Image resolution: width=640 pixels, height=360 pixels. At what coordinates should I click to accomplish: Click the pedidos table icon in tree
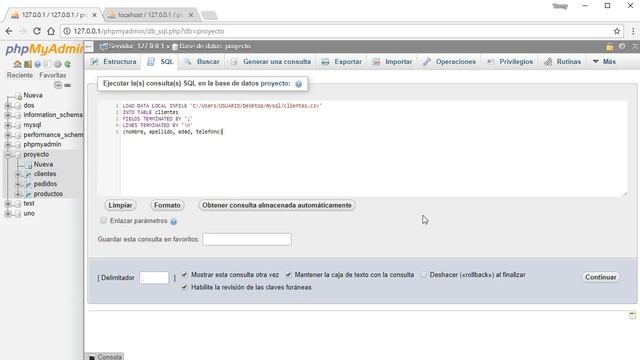coord(28,184)
